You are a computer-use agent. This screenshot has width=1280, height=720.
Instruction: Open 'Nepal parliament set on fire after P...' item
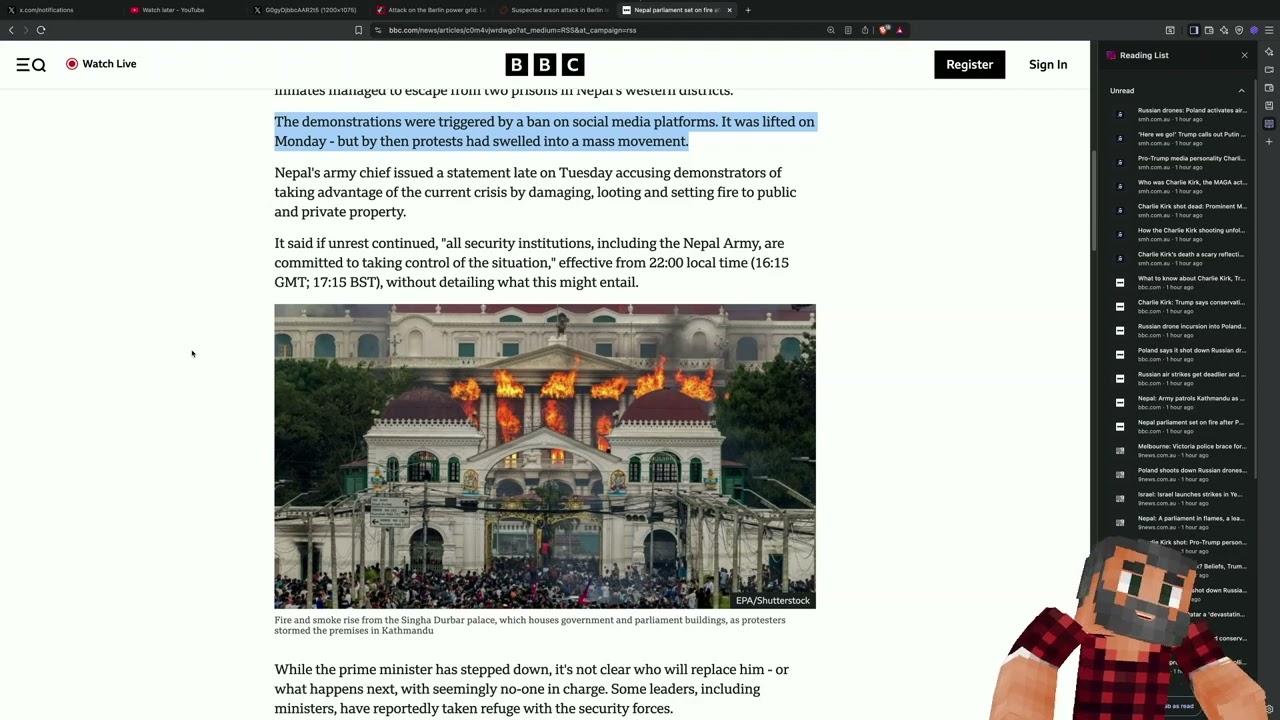pos(1180,427)
